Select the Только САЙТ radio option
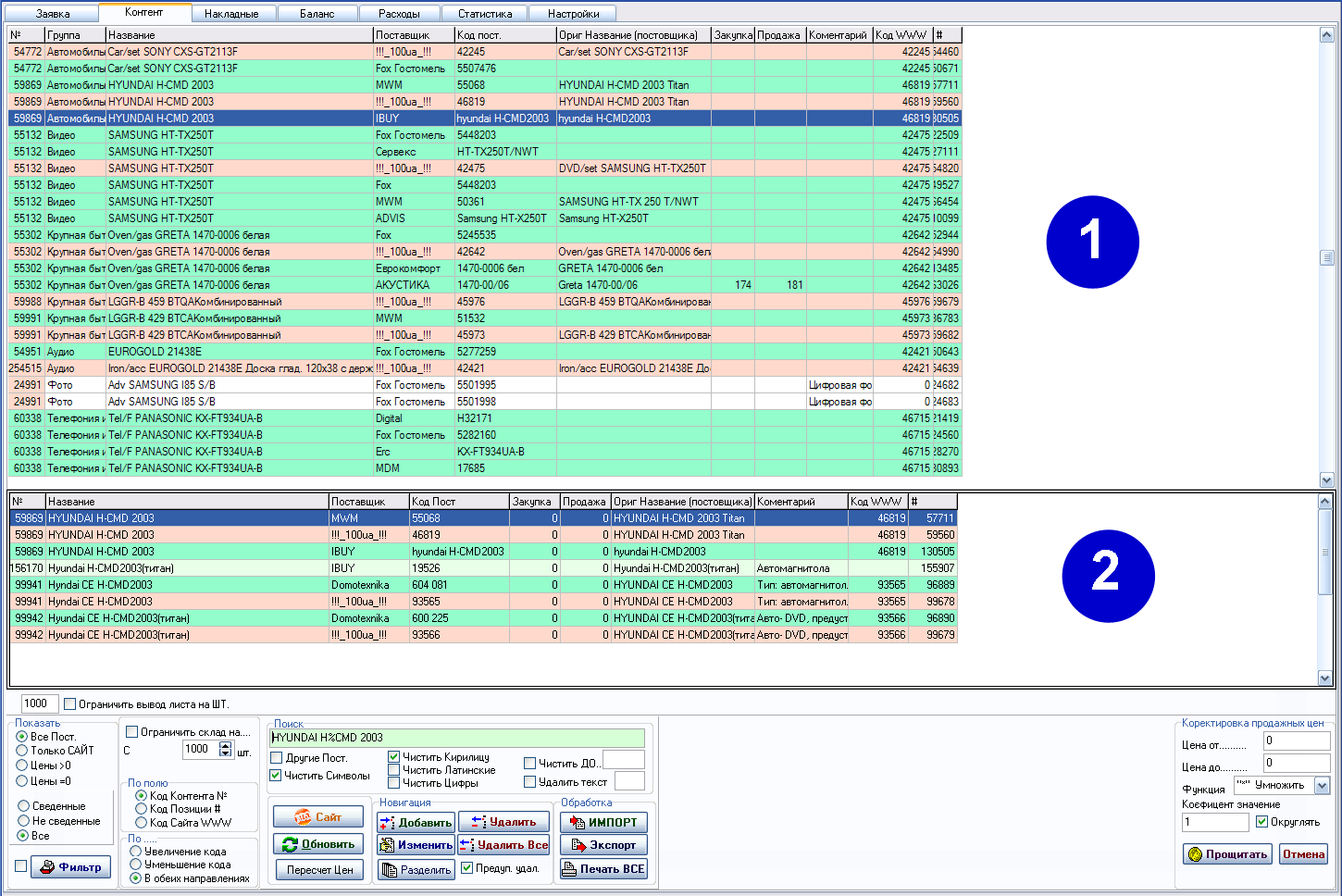This screenshot has width=1342, height=896. tap(22, 751)
